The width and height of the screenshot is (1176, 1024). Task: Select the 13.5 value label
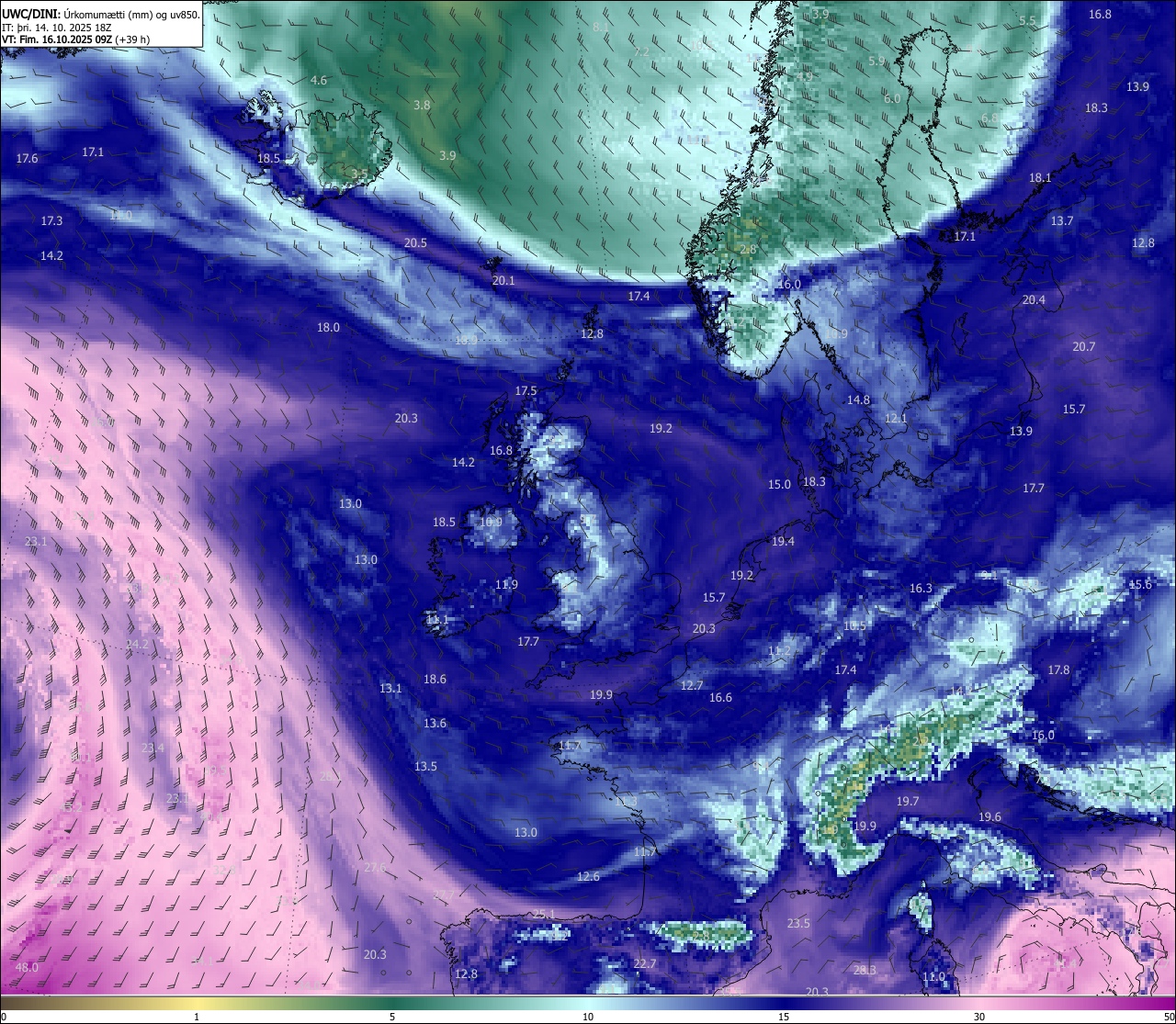[x=425, y=766]
